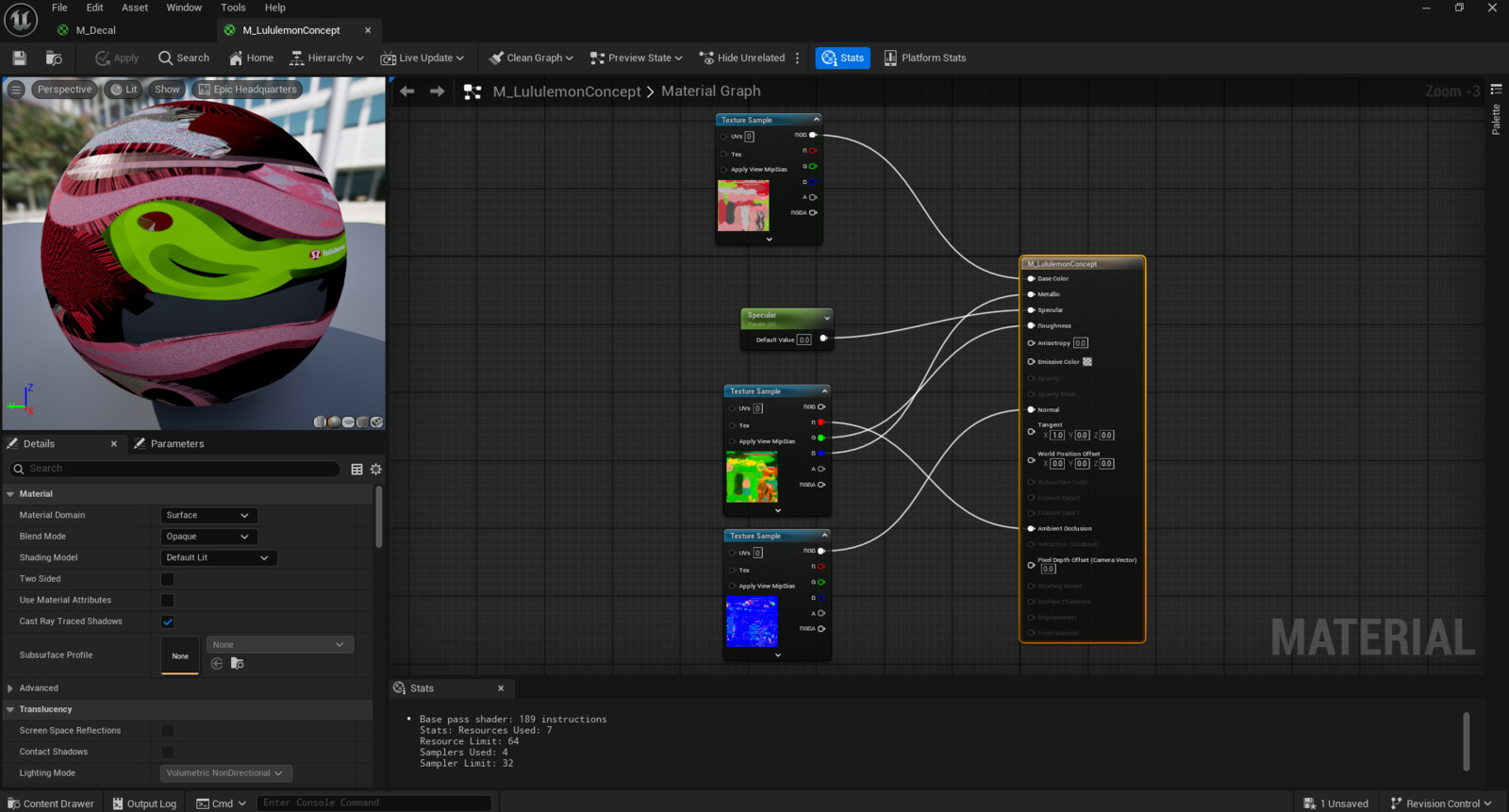Open the Window menu
This screenshot has height=812, width=1509.
point(184,8)
